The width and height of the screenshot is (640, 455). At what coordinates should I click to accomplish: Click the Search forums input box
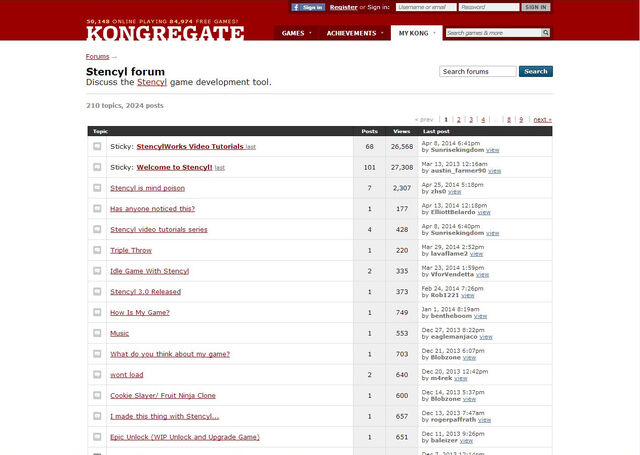click(478, 71)
